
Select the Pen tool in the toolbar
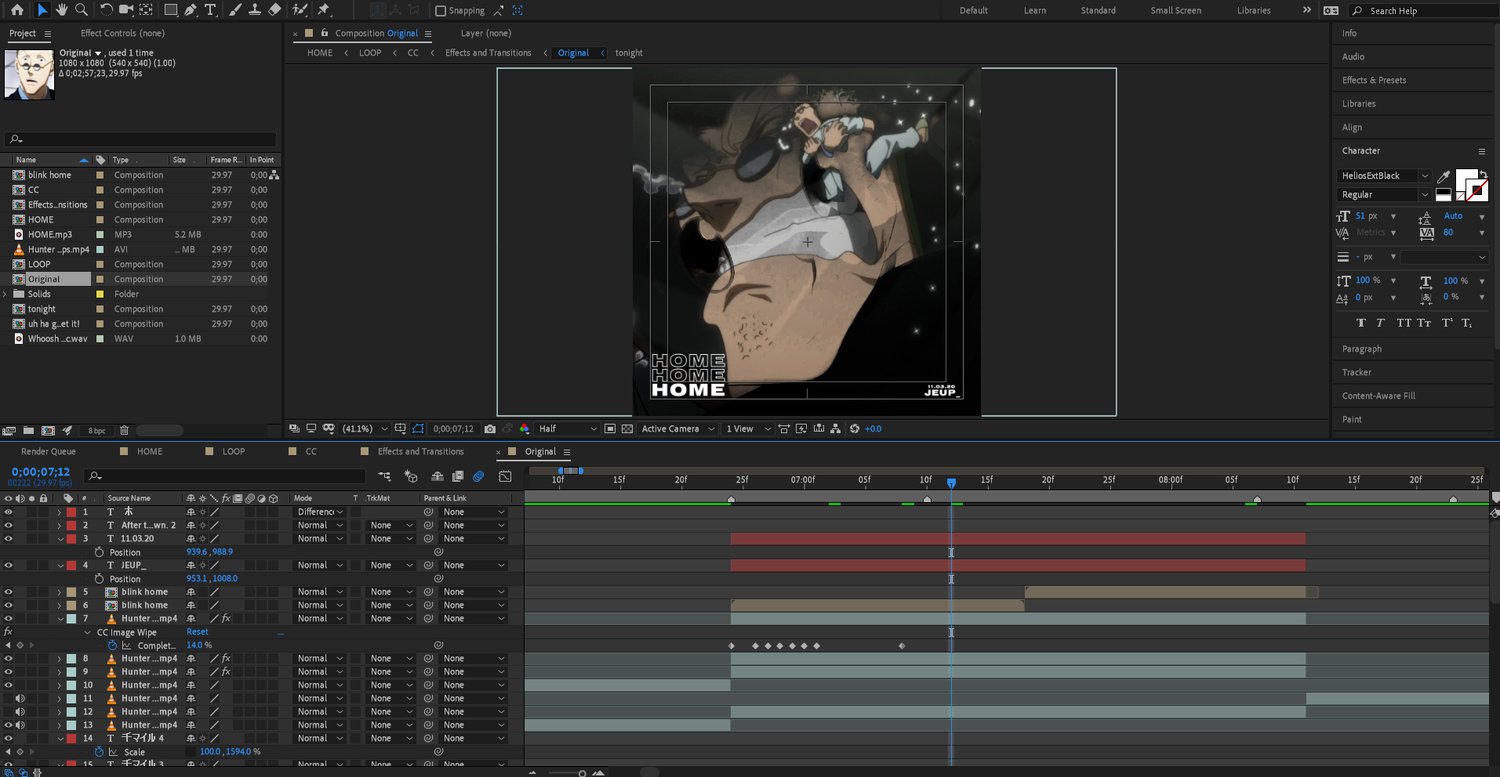pyautogui.click(x=190, y=10)
